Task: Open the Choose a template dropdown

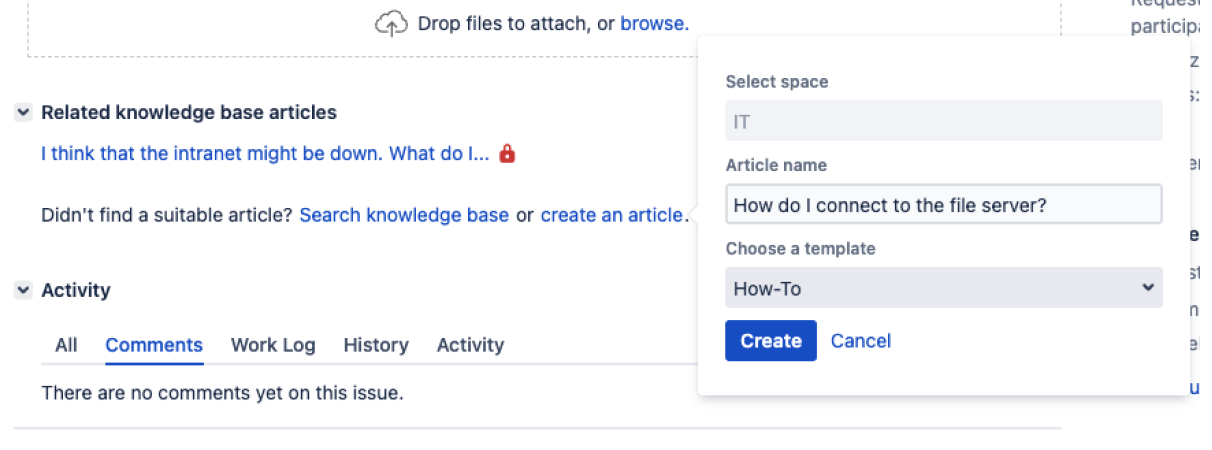Action: (943, 289)
